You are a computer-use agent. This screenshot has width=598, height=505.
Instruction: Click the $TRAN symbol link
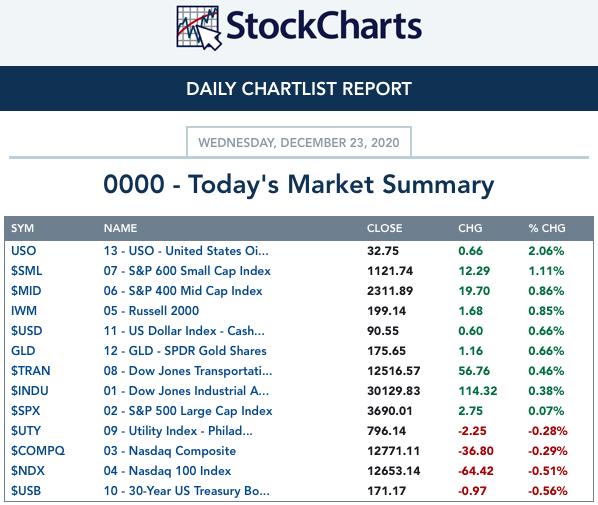(31, 371)
